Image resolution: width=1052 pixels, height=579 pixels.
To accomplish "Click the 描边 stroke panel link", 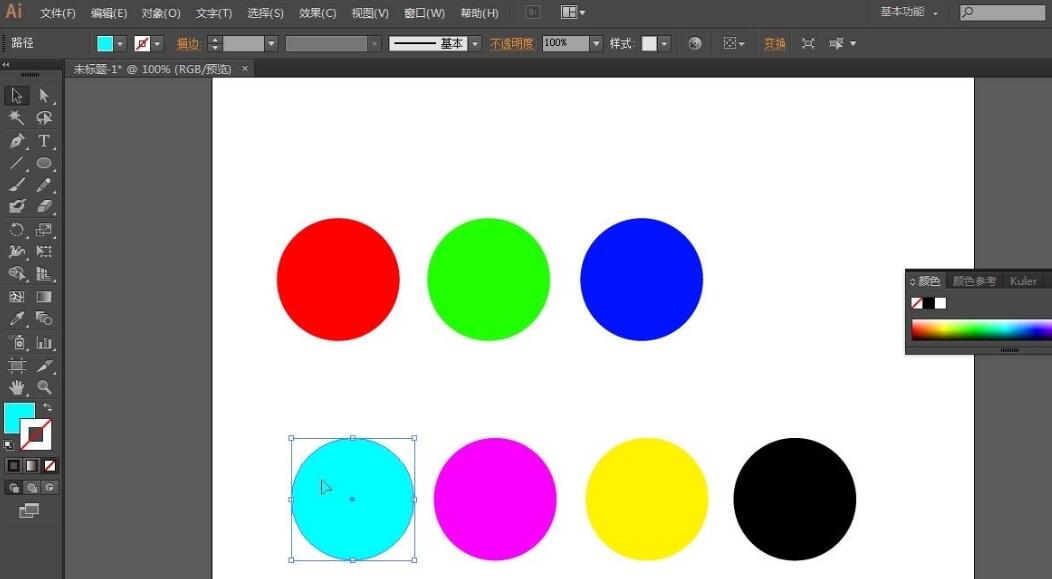I will click(188, 44).
